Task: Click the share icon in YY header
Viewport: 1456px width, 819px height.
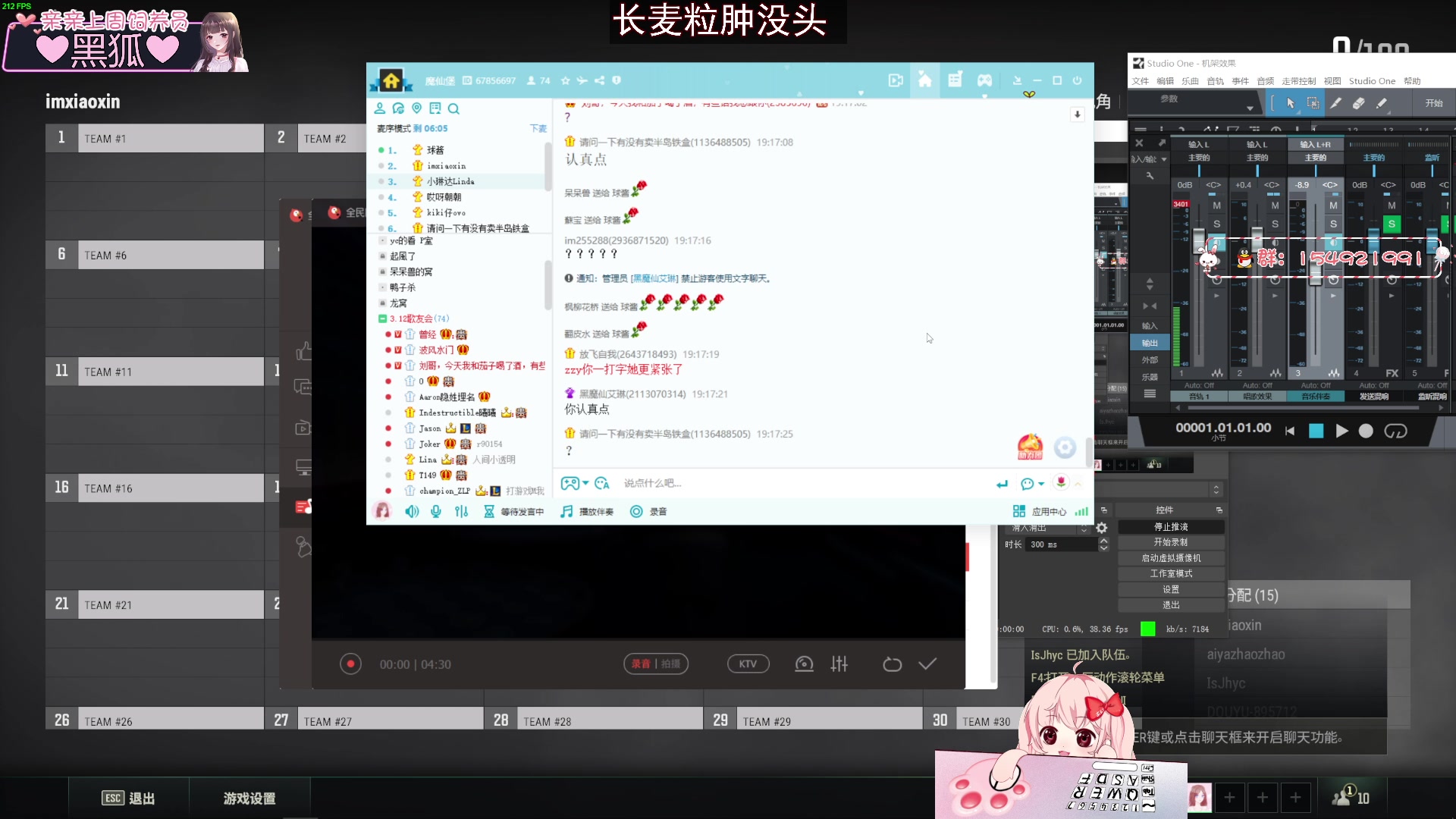Action: (x=599, y=80)
